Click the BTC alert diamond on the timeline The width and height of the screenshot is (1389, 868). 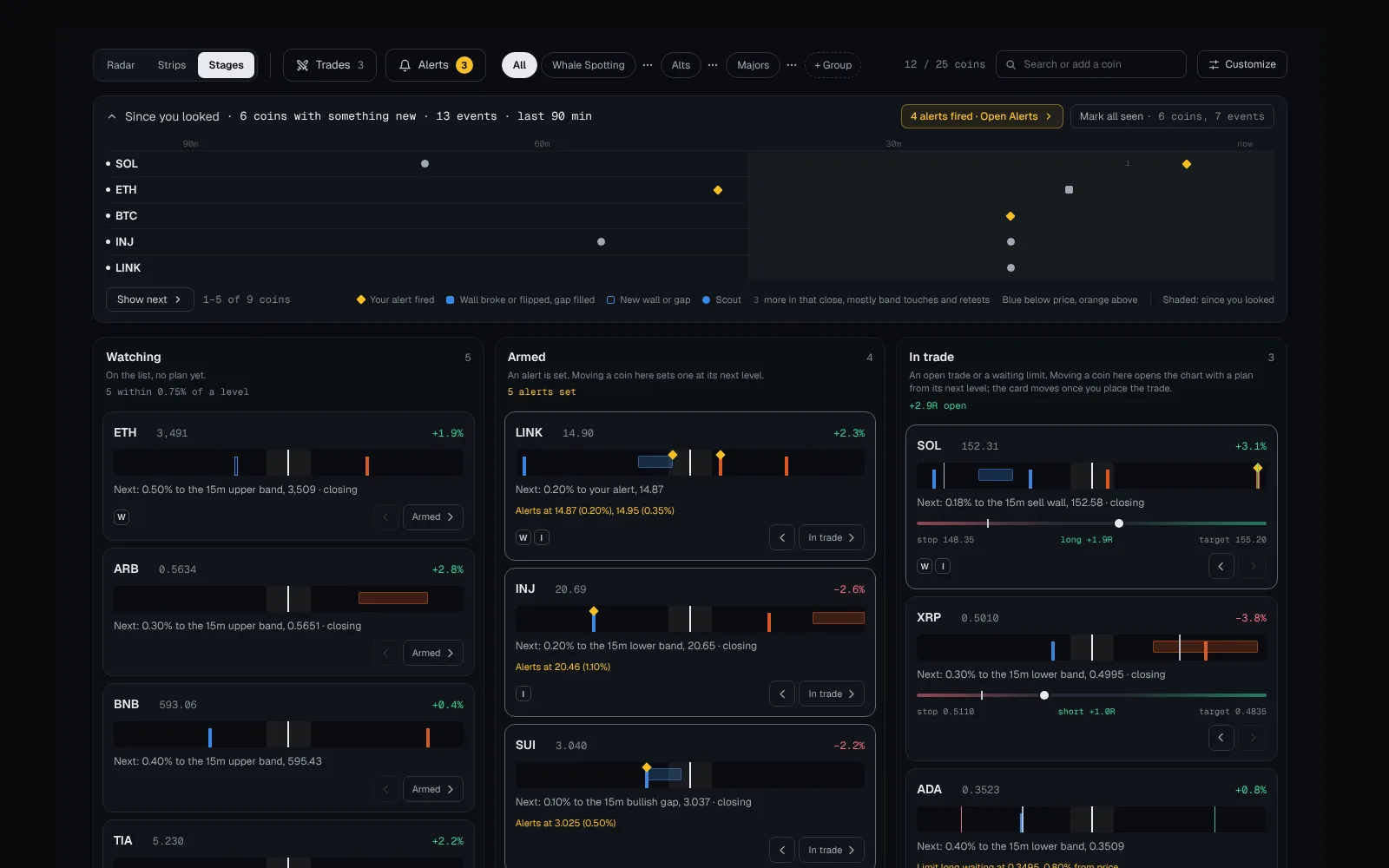point(1010,216)
